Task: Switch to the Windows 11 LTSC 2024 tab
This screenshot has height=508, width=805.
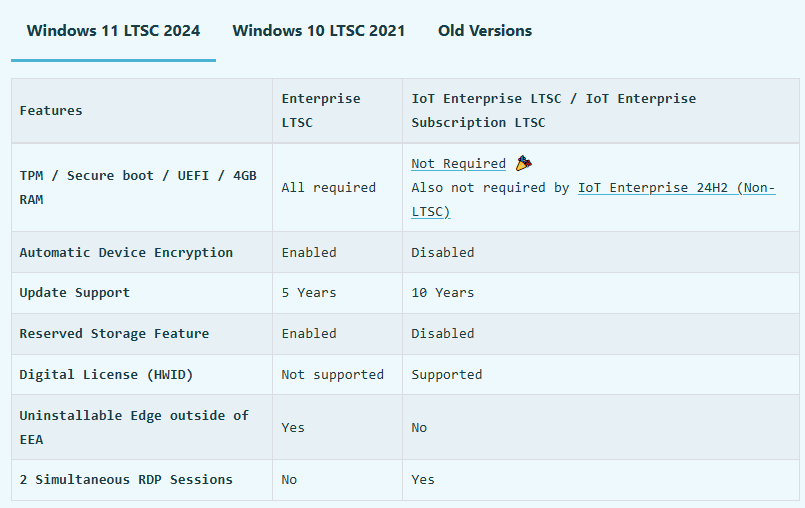Action: pos(113,31)
